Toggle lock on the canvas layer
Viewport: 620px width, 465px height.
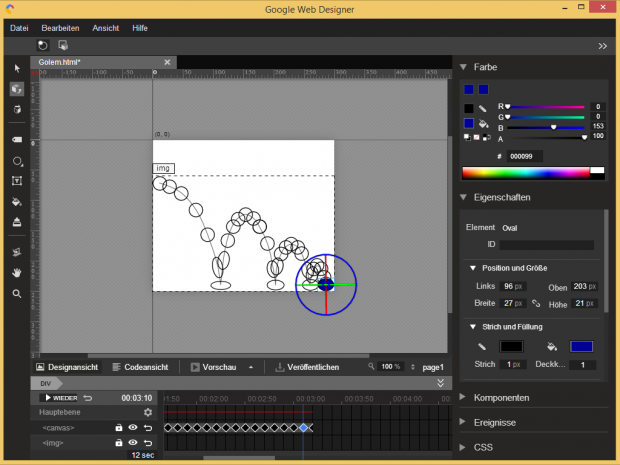[118, 428]
